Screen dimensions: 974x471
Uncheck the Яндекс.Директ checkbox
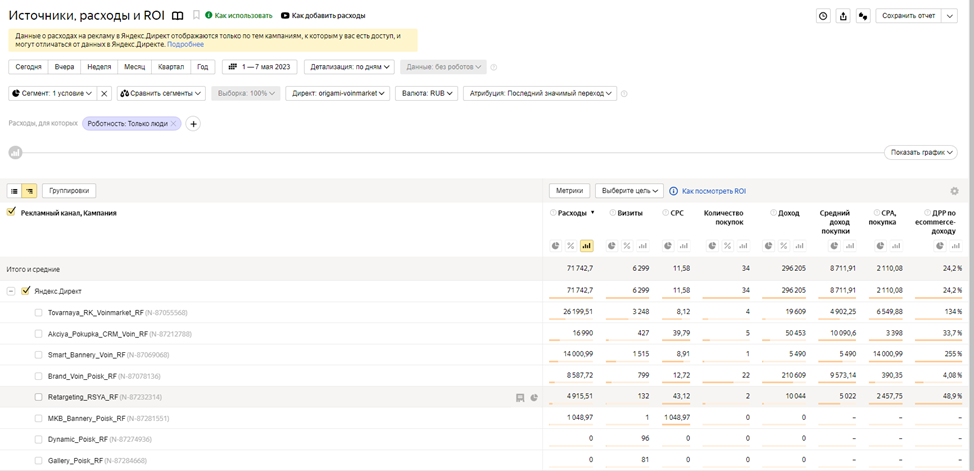click(26, 291)
